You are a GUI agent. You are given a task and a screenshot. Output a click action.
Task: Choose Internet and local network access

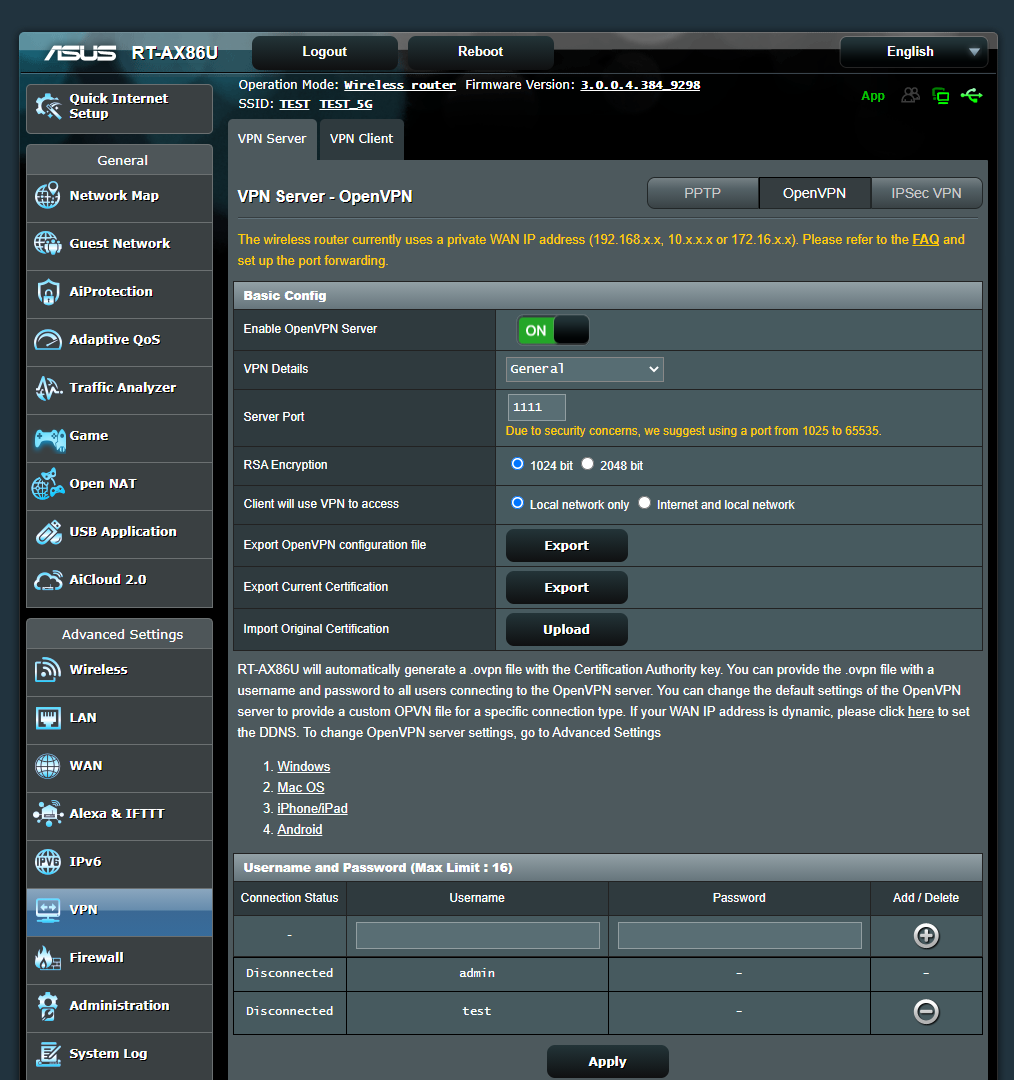pyautogui.click(x=645, y=502)
